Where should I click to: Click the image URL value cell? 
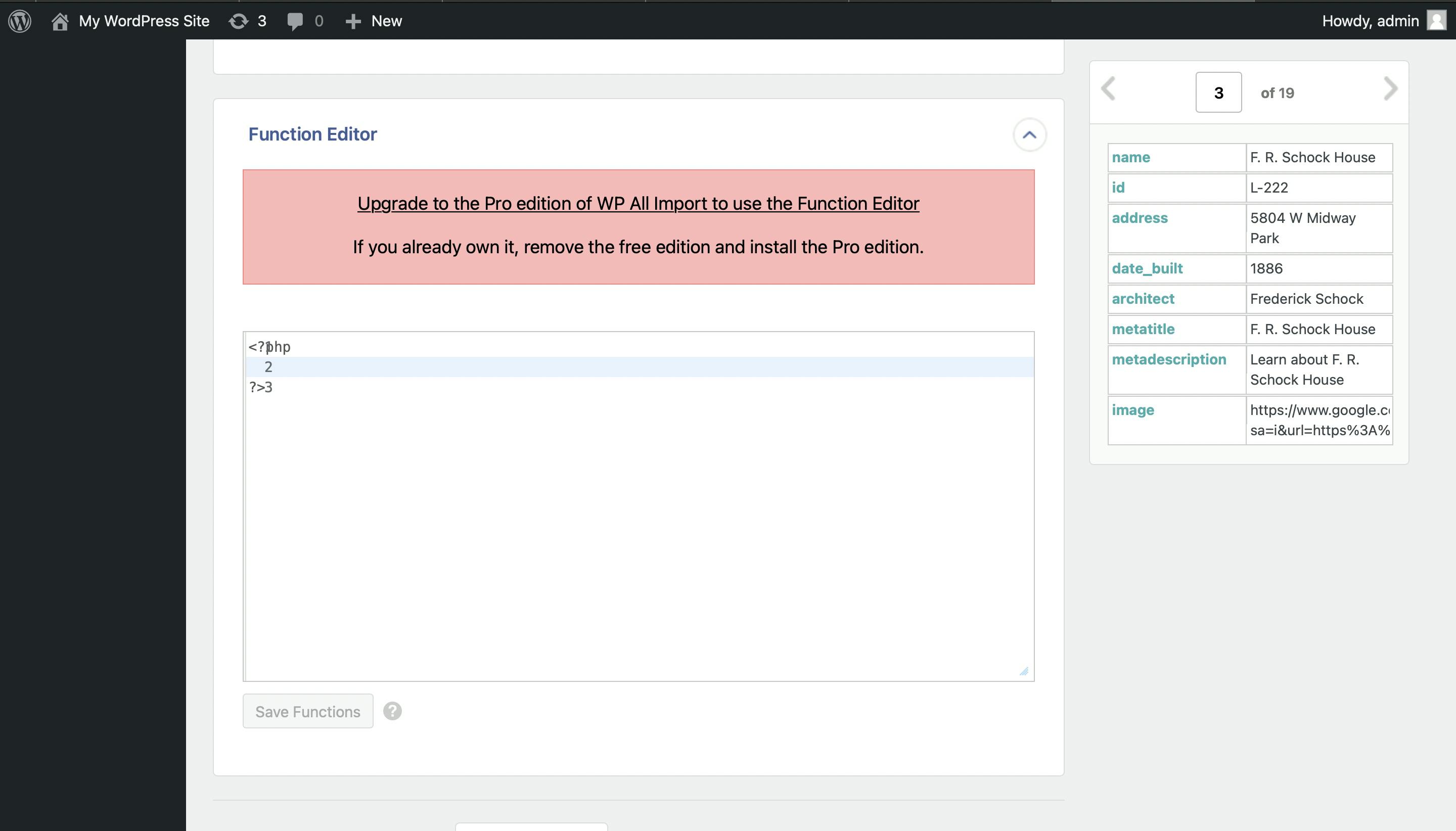pos(1319,420)
